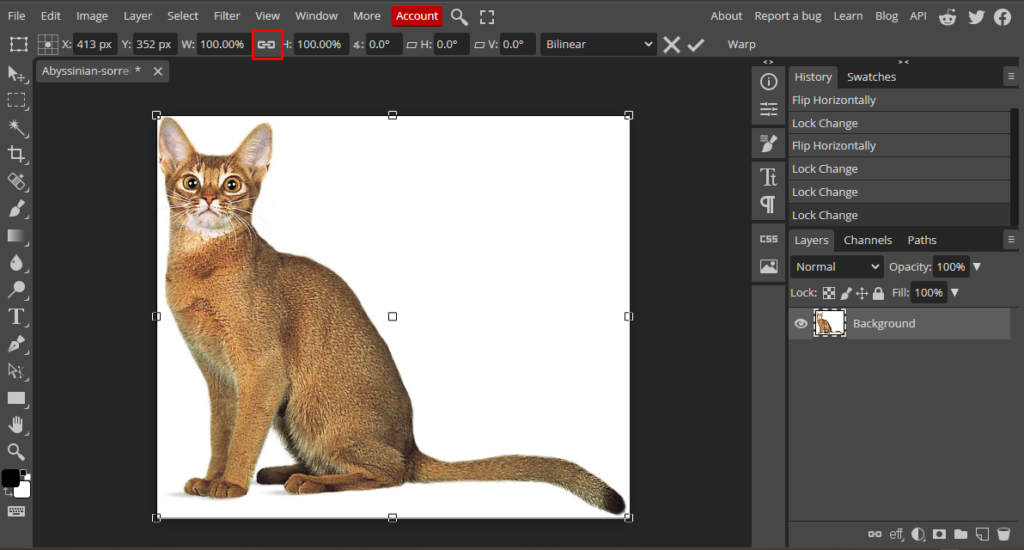Toggle lock position icon
The height and width of the screenshot is (550, 1024).
pyautogui.click(x=862, y=293)
